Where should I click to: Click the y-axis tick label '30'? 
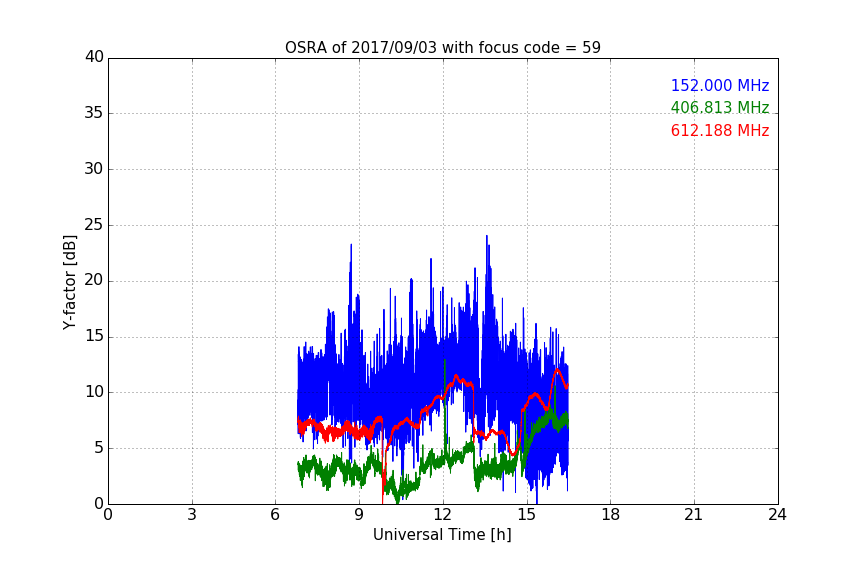(94, 169)
